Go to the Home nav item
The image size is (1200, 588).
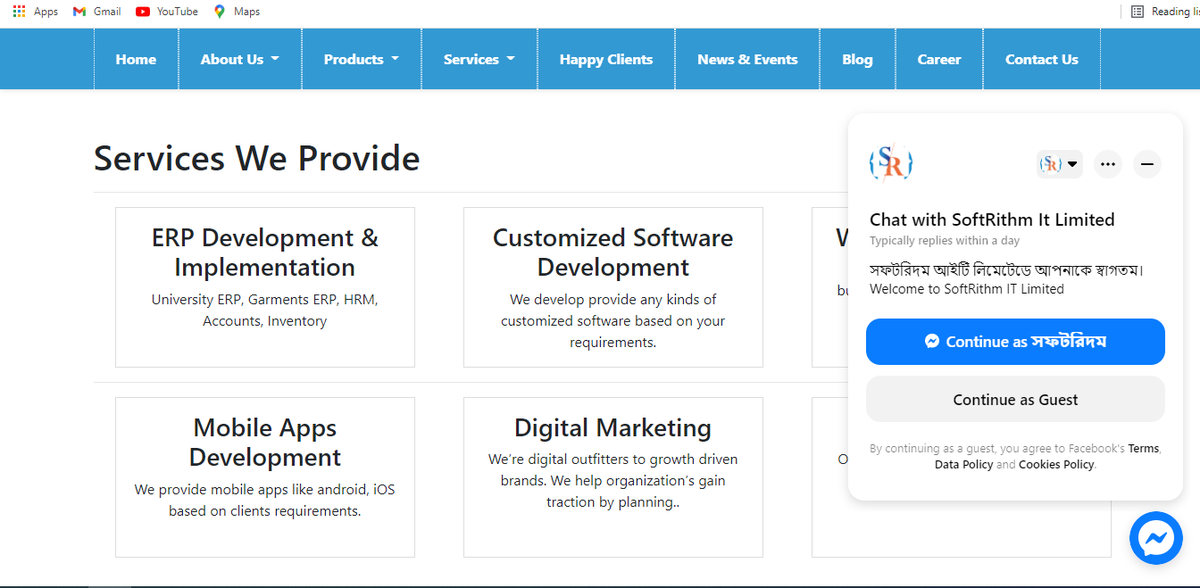(x=136, y=59)
